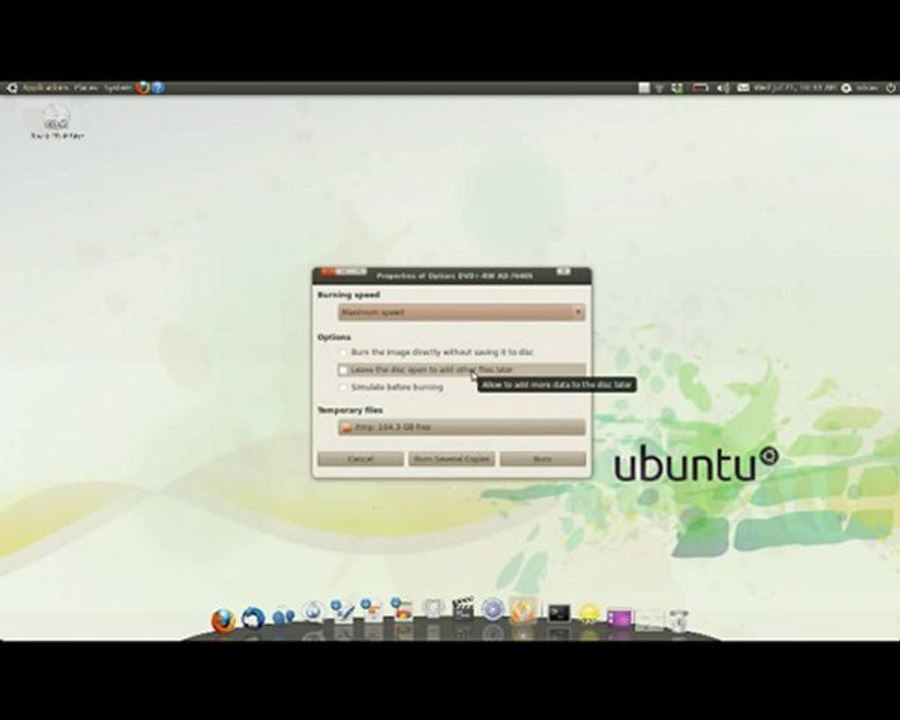Click the Cancel button in the dialog

tap(360, 459)
